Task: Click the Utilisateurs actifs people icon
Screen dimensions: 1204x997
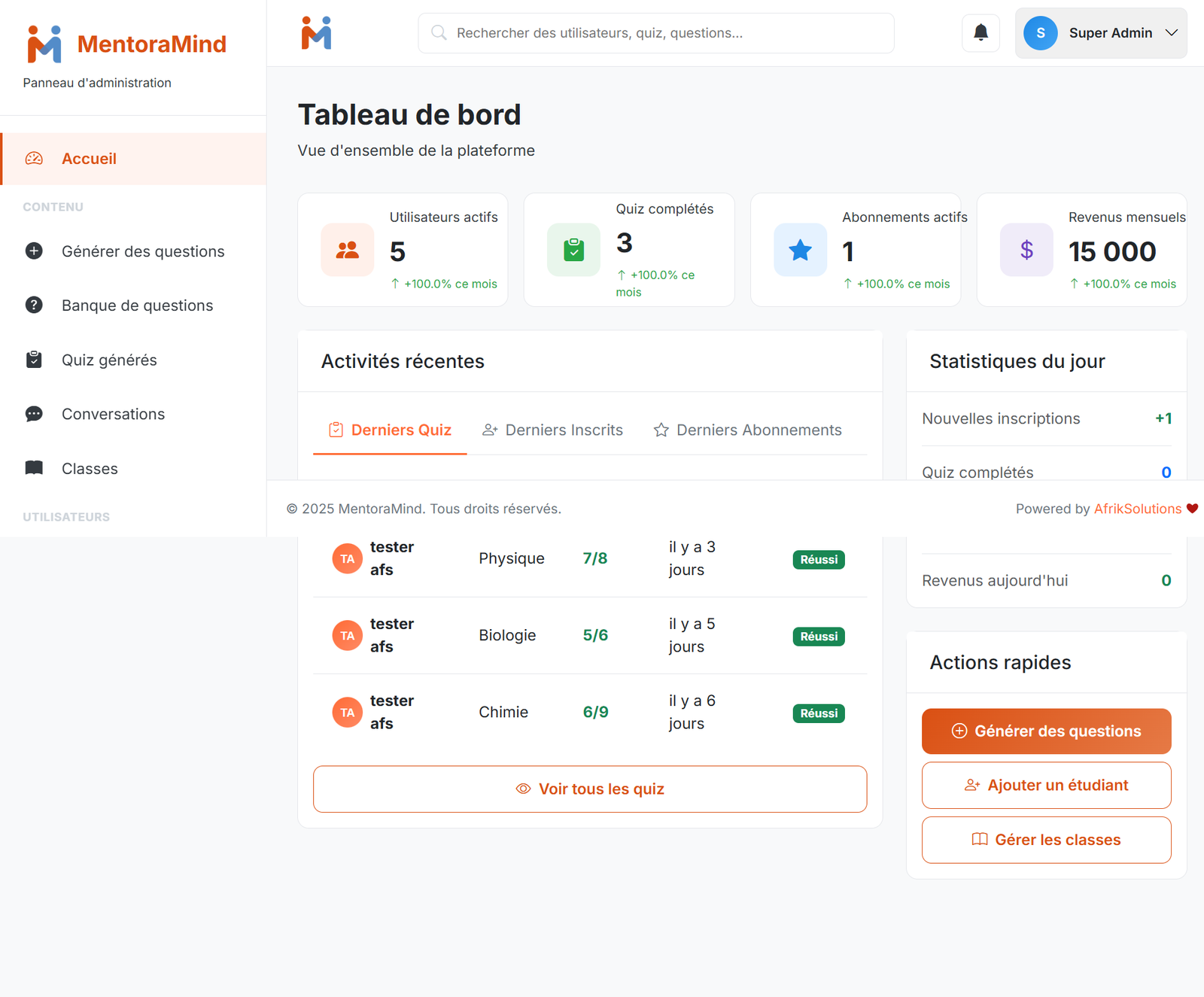Action: [x=347, y=250]
